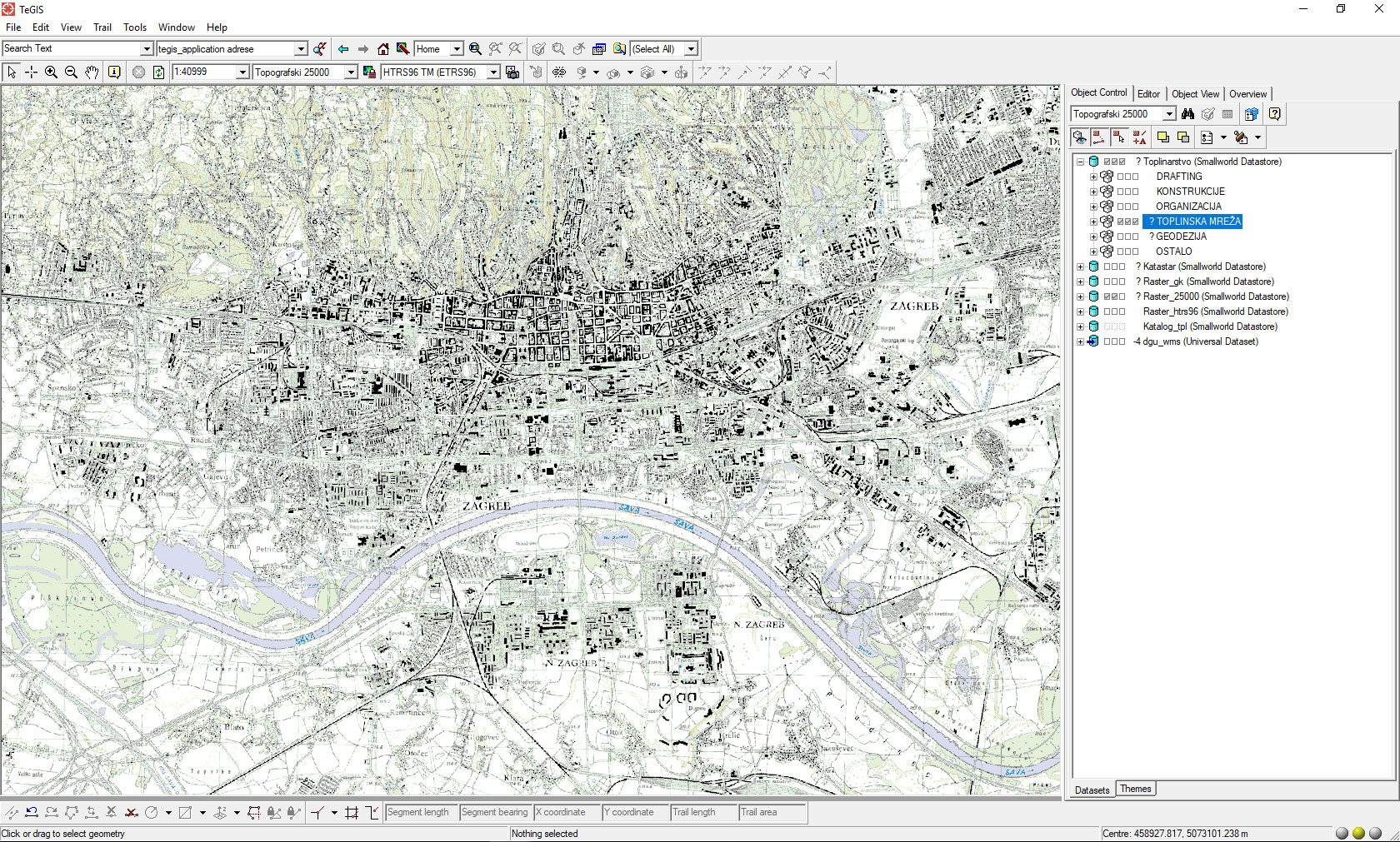Open the HTRS96 TM coordinate system dropdown
The height and width of the screenshot is (842, 1400).
click(x=493, y=72)
